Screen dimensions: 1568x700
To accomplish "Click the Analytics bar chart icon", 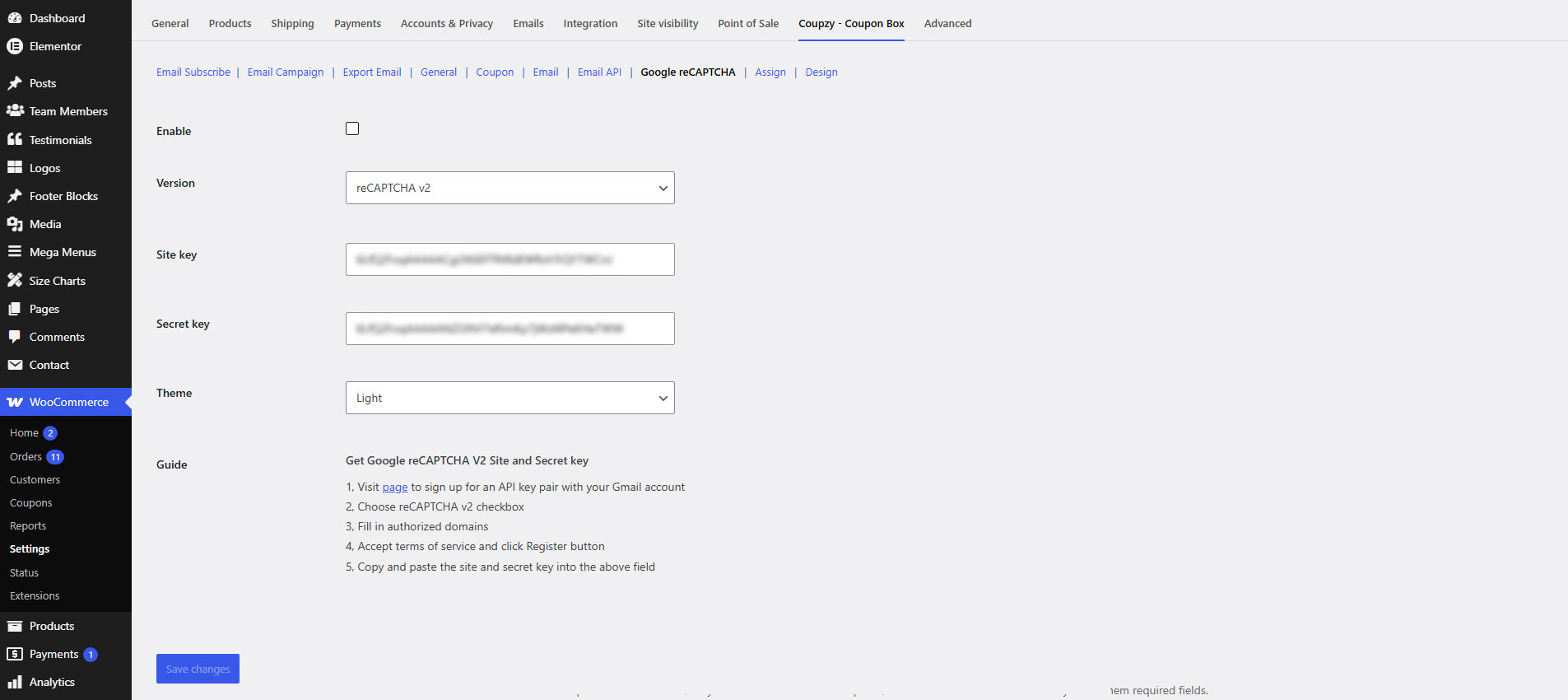I will [x=15, y=682].
